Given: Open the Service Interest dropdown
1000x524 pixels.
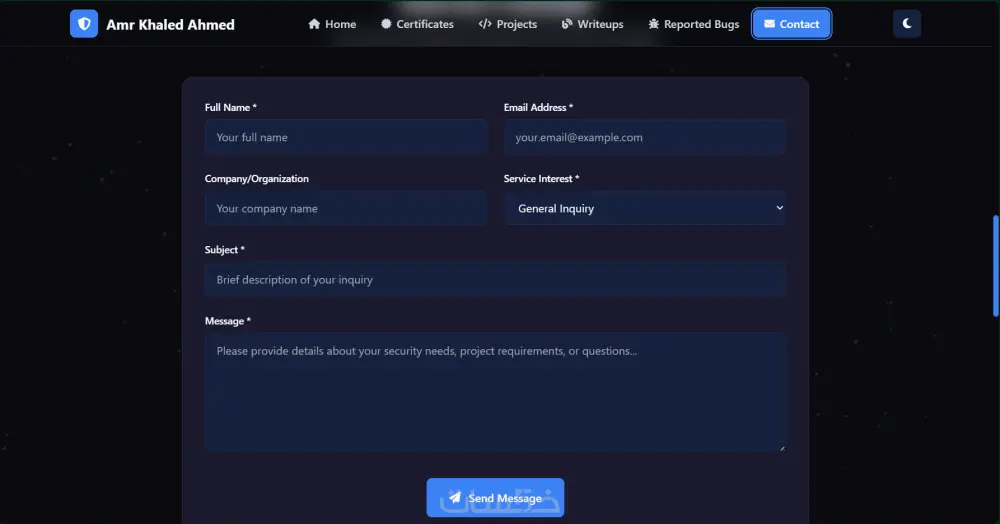Looking at the screenshot, I should click(x=645, y=209).
